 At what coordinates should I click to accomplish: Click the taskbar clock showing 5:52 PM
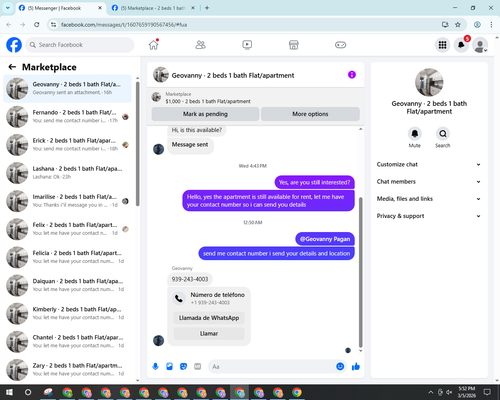[x=467, y=392]
